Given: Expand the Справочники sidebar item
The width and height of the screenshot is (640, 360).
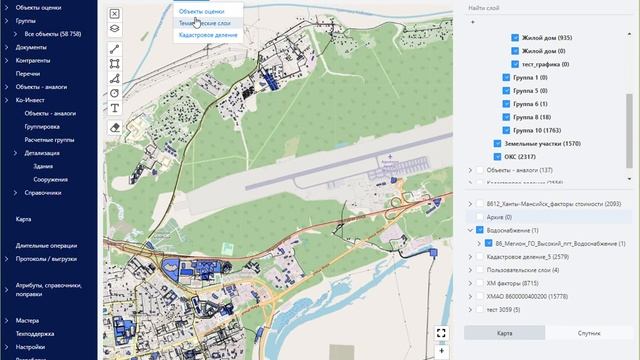Looking at the screenshot, I should point(16,193).
